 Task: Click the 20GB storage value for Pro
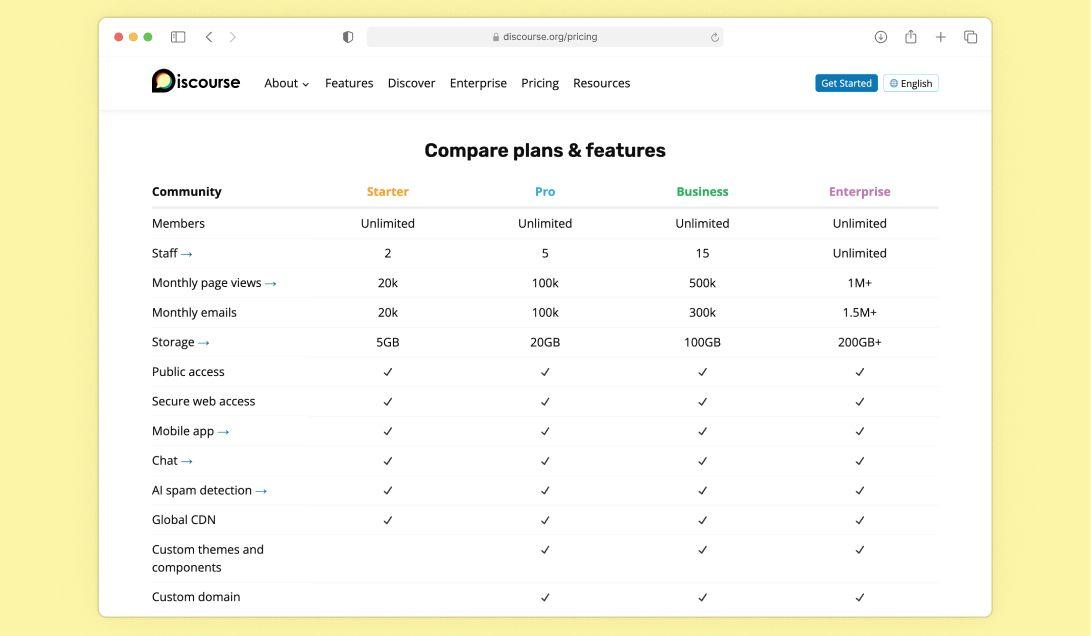coord(545,342)
